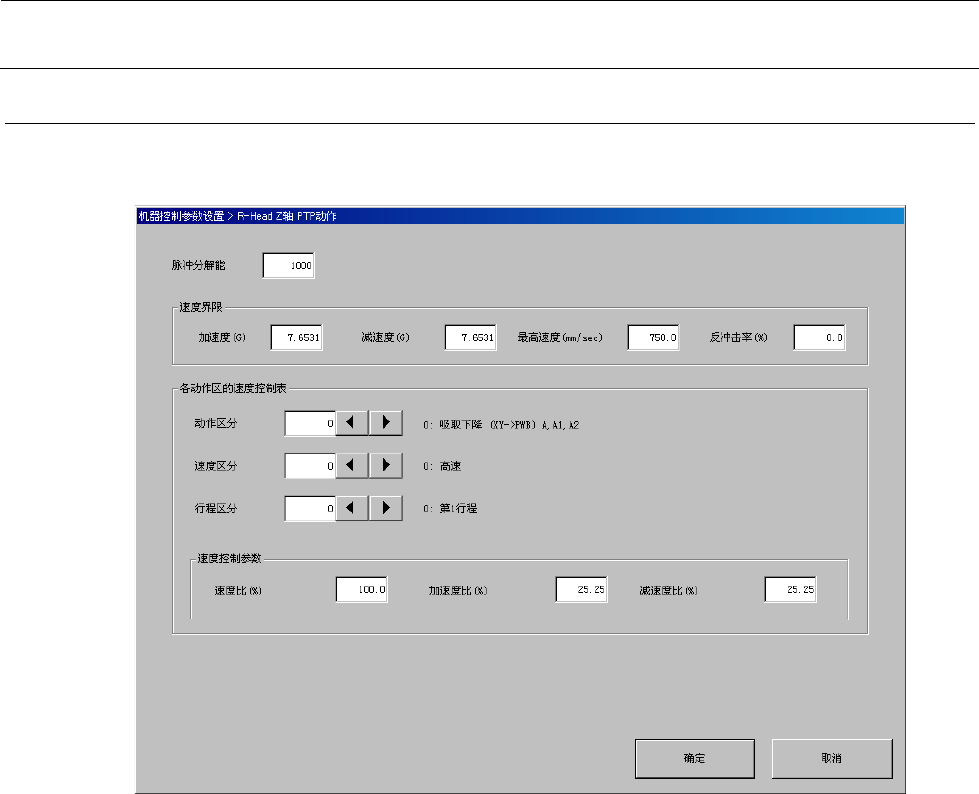Increase 动作区分 with right arrow
979x794 pixels.
pyautogui.click(x=386, y=423)
